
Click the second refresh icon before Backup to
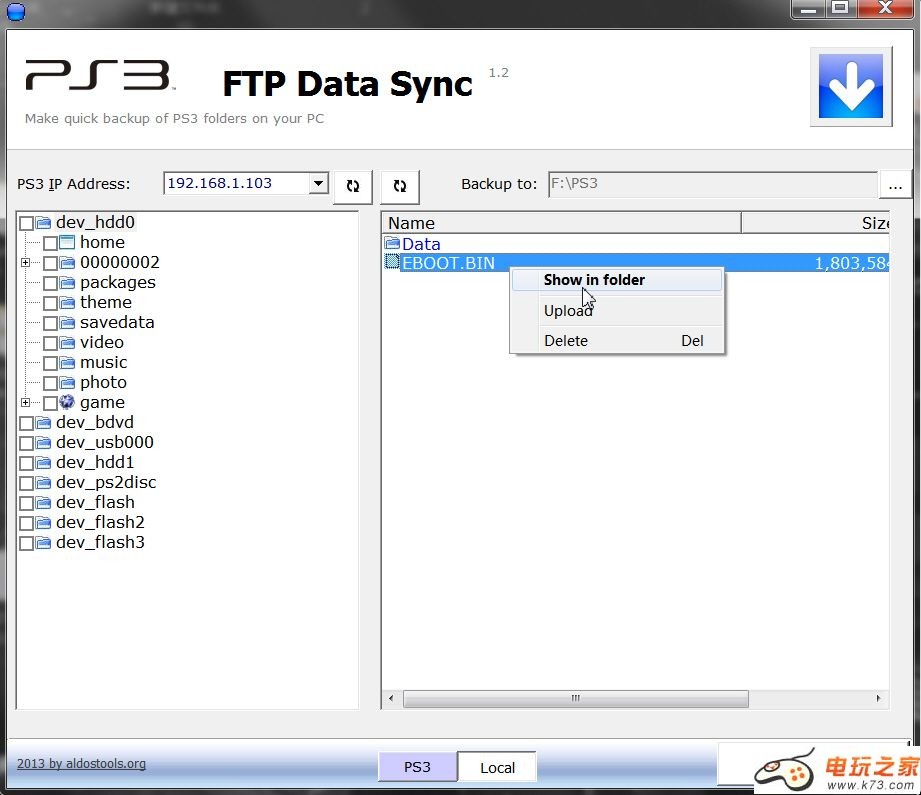click(400, 186)
